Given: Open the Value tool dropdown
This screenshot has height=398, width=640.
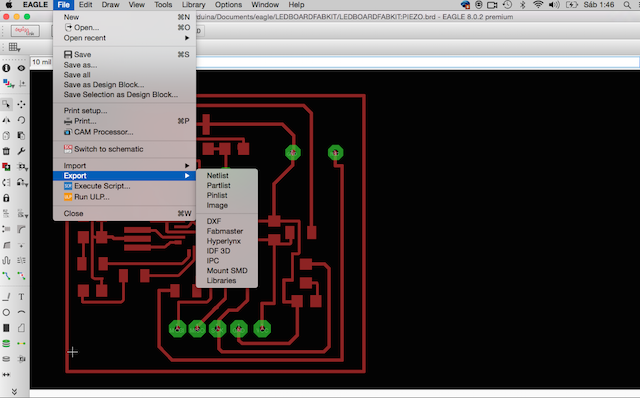Looking at the screenshot, I should coord(22,213).
